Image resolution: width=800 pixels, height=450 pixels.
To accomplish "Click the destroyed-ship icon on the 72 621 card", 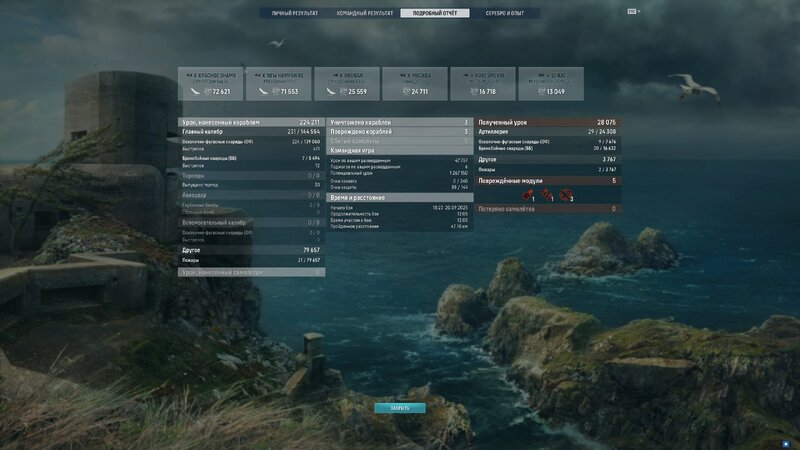I will pyautogui.click(x=195, y=91).
